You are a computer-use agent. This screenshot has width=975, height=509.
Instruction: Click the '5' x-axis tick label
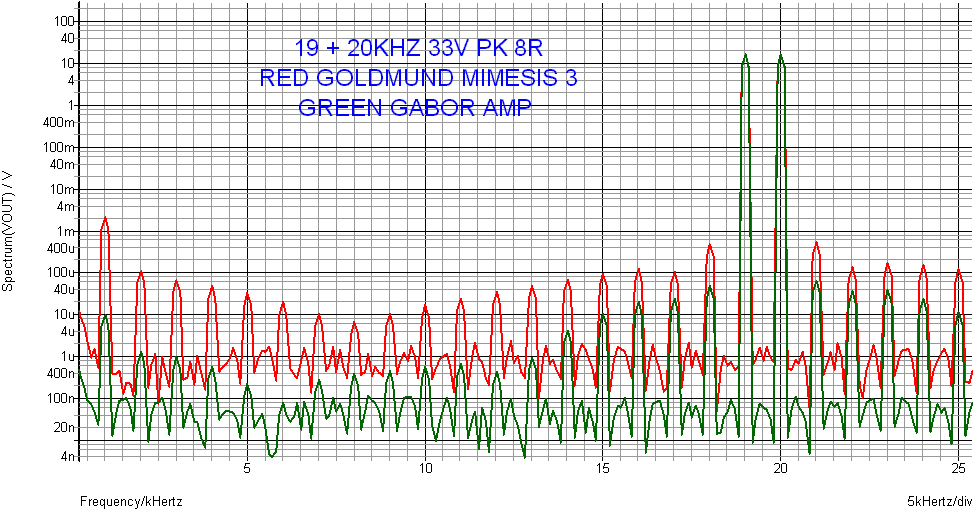[x=247, y=467]
